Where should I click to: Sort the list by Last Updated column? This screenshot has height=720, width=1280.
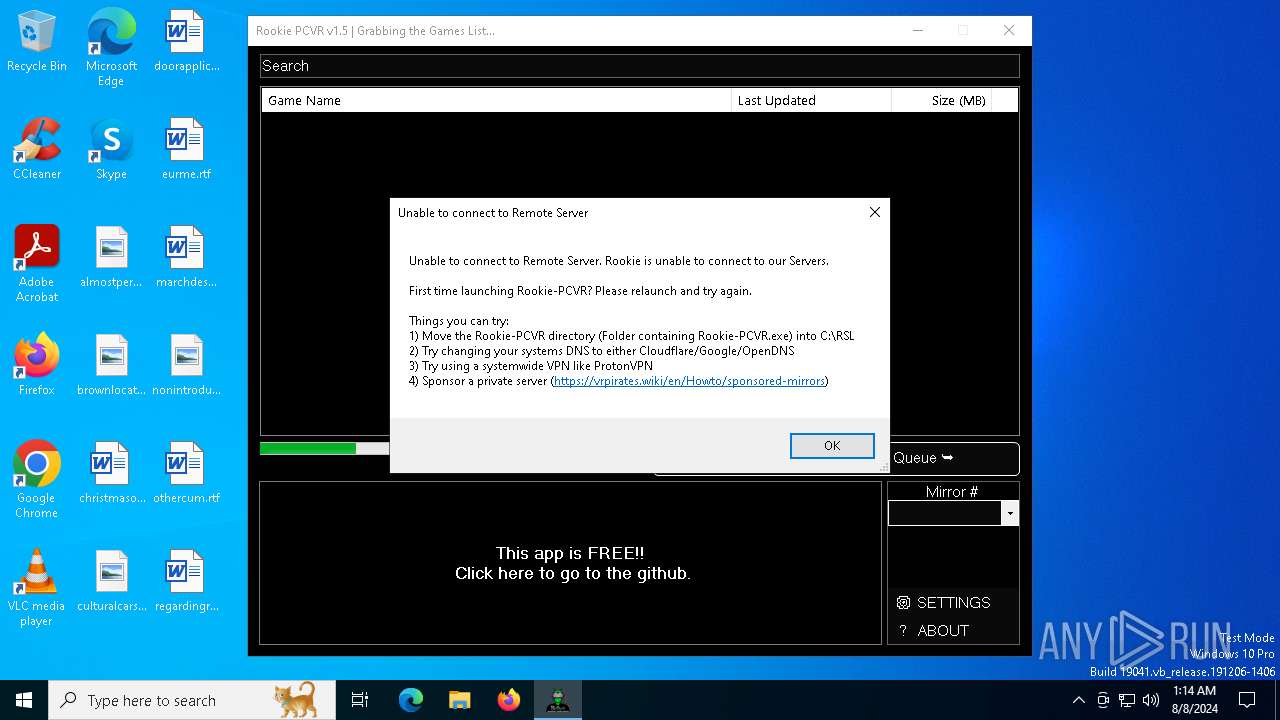click(811, 100)
